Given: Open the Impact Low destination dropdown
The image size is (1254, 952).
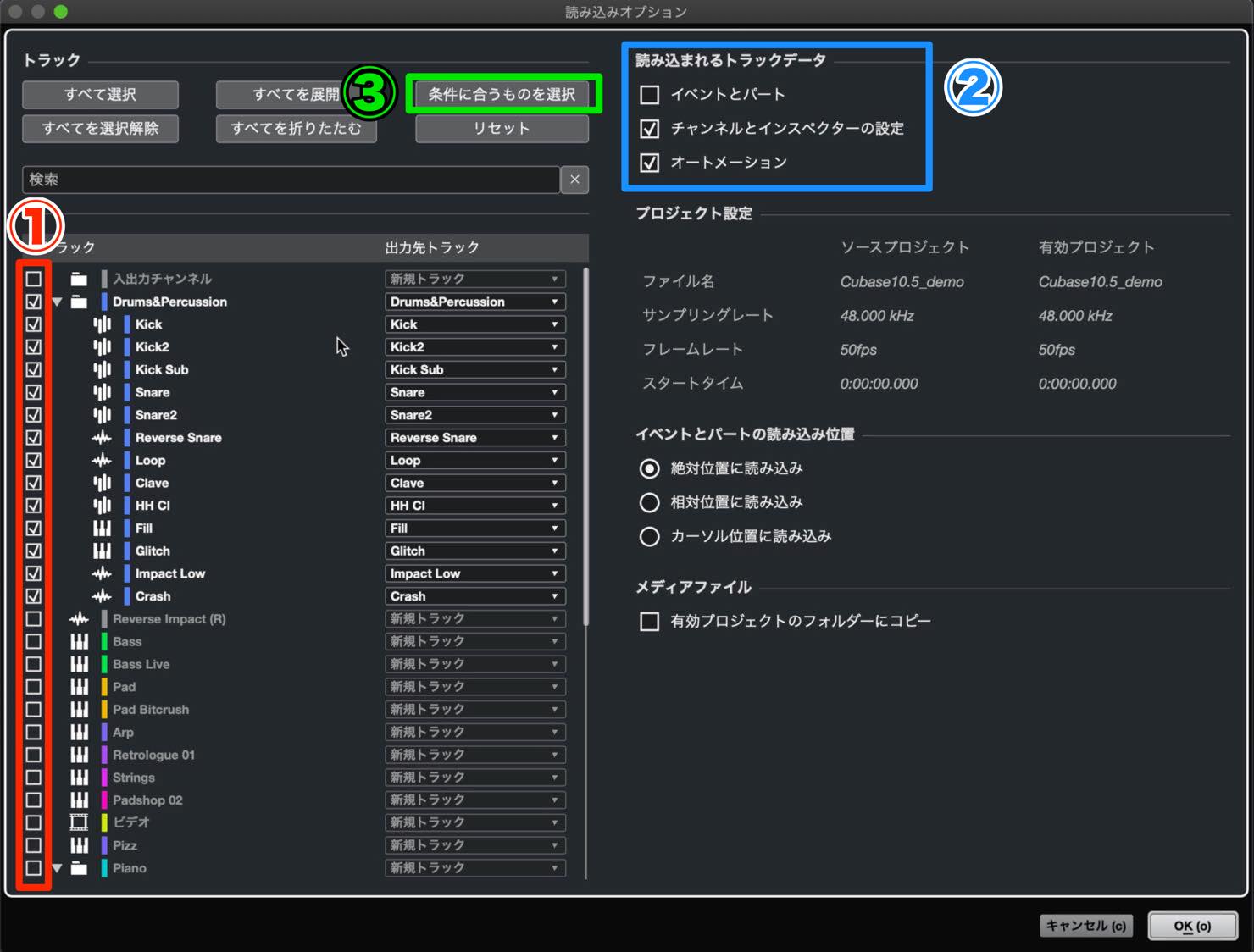Looking at the screenshot, I should pyautogui.click(x=475, y=573).
